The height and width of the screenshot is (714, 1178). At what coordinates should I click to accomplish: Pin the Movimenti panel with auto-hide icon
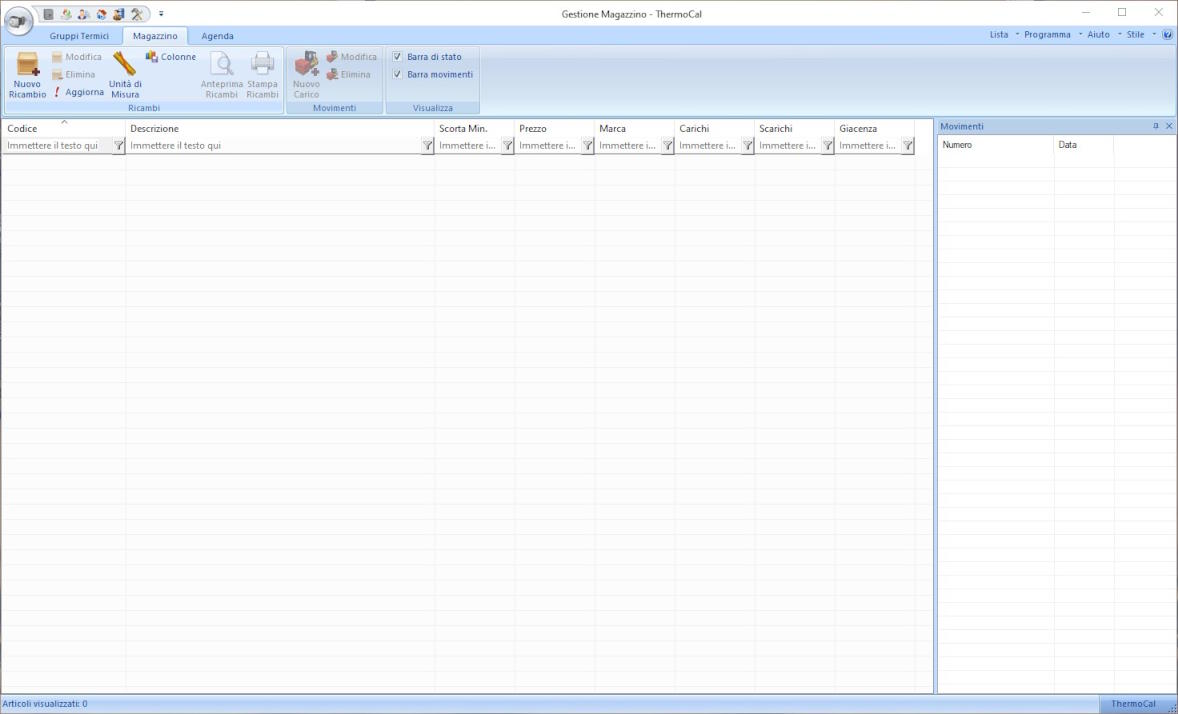(x=1156, y=126)
